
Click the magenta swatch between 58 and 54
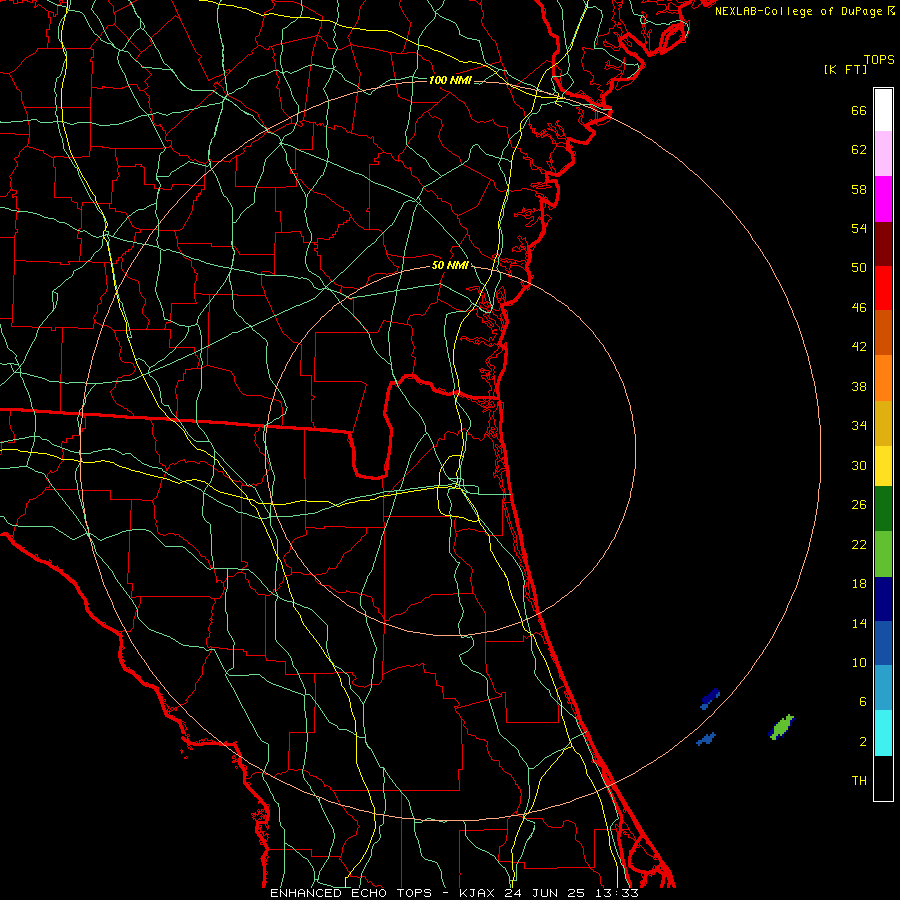pyautogui.click(x=883, y=199)
